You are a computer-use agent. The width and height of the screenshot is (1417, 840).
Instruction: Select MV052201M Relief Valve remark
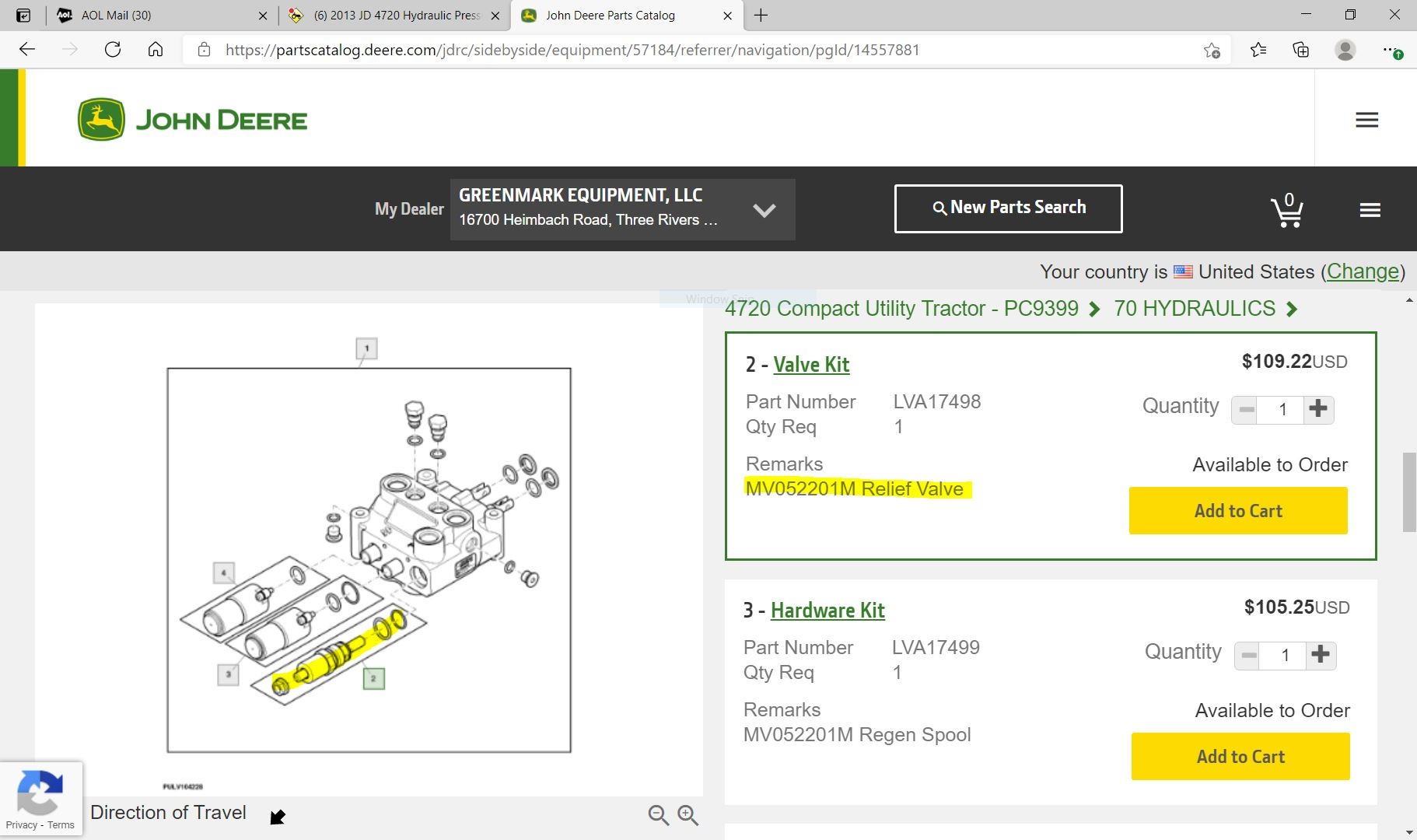click(x=855, y=488)
